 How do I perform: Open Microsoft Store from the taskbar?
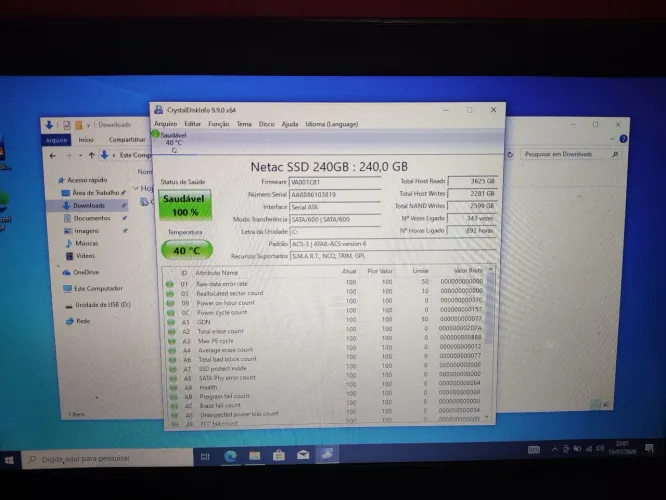coord(279,455)
